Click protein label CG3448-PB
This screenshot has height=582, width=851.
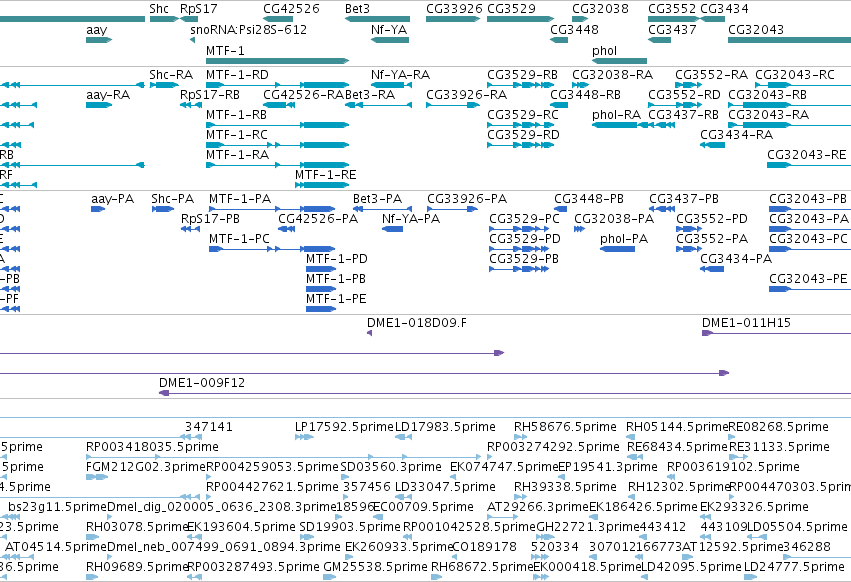[x=589, y=199]
